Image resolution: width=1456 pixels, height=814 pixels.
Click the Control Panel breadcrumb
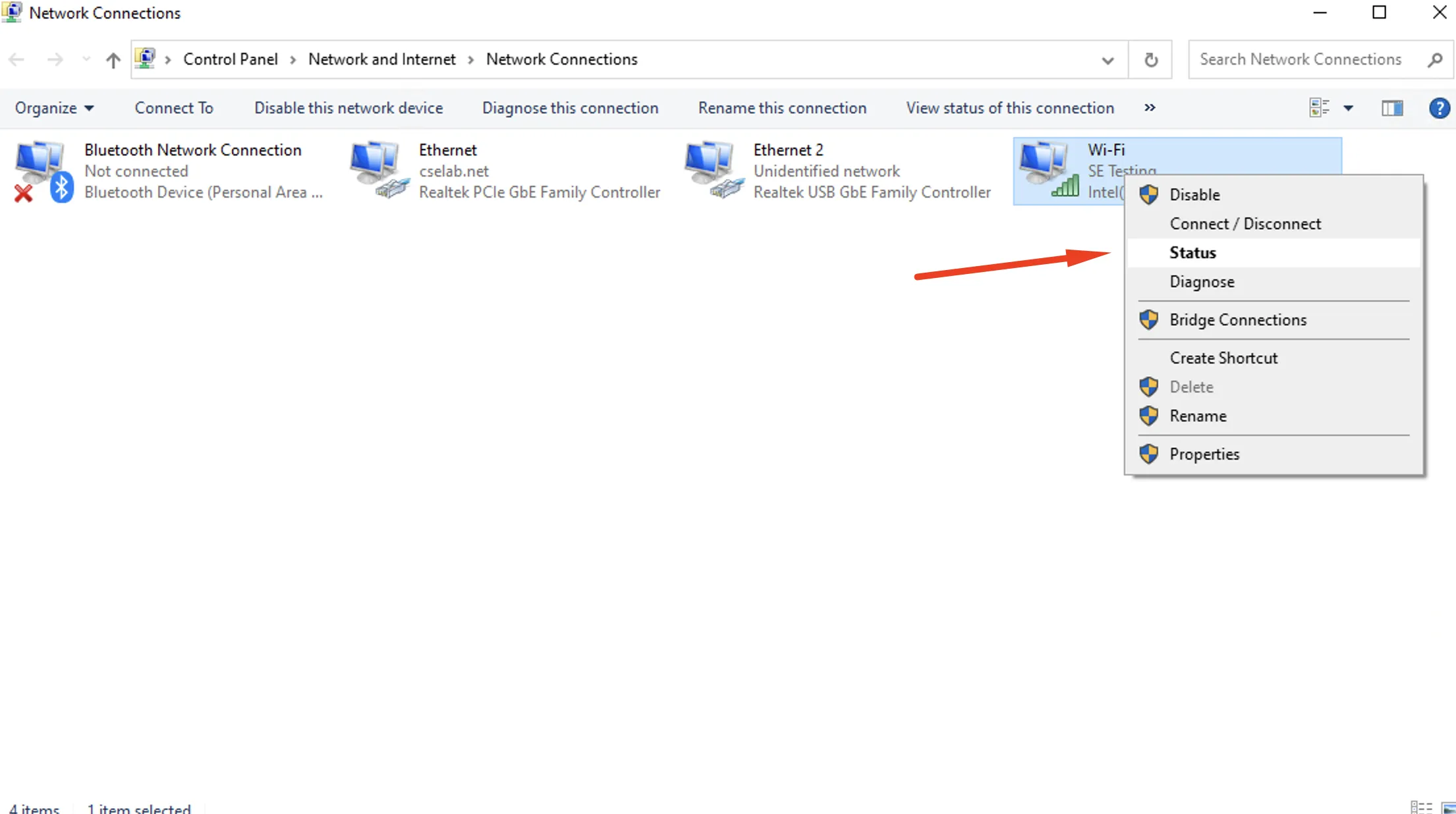pyautogui.click(x=231, y=59)
